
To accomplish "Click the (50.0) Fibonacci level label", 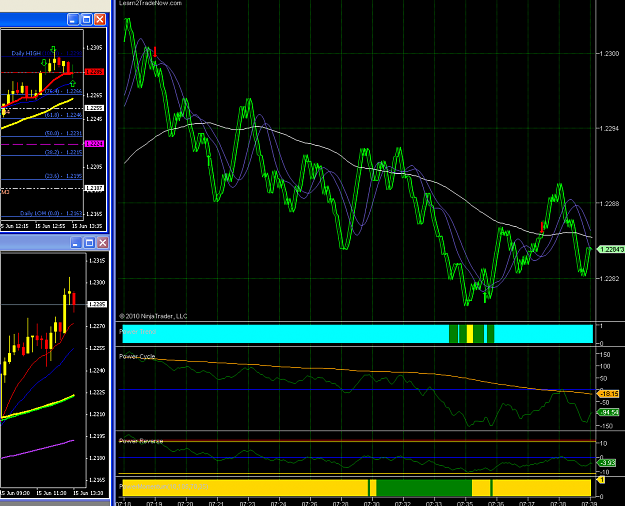I will [x=63, y=133].
